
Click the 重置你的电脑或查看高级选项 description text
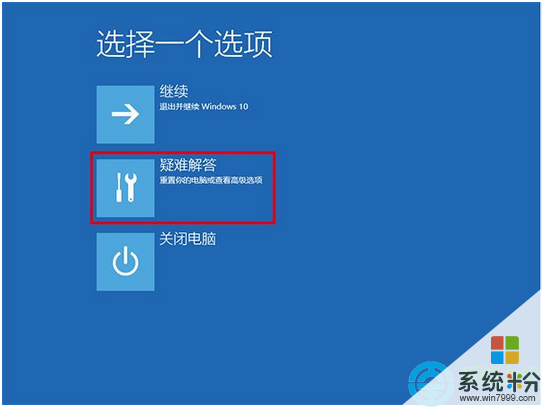[x=211, y=180]
